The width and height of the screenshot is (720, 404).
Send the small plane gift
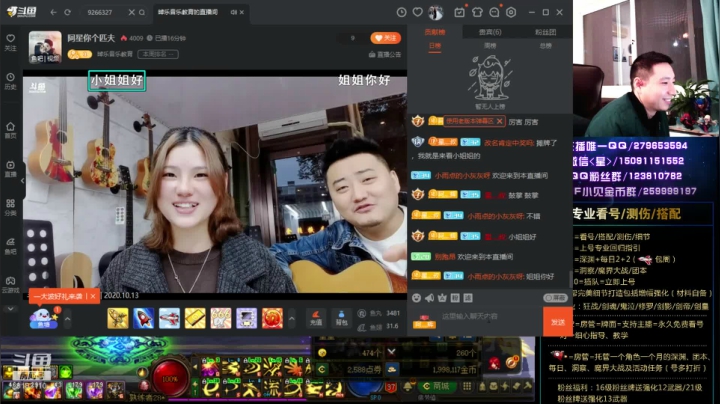pyautogui.click(x=169, y=318)
